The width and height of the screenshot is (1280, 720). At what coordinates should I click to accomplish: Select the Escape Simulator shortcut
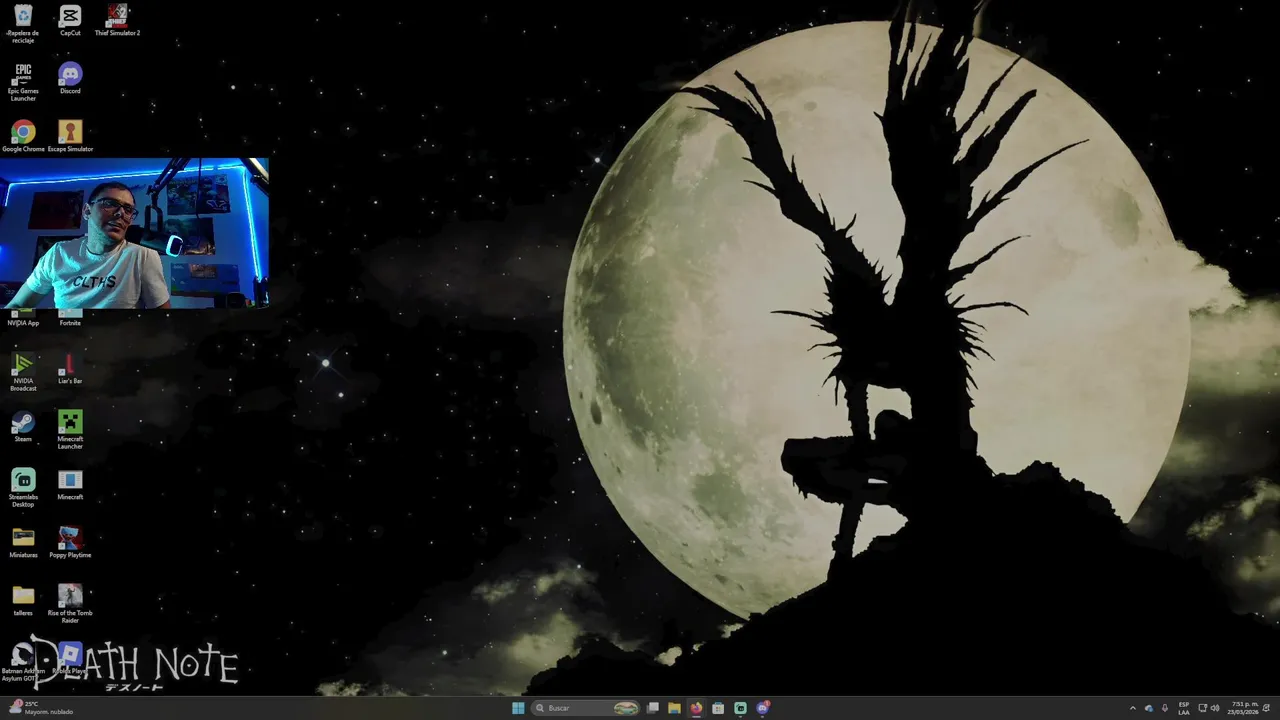pos(70,137)
